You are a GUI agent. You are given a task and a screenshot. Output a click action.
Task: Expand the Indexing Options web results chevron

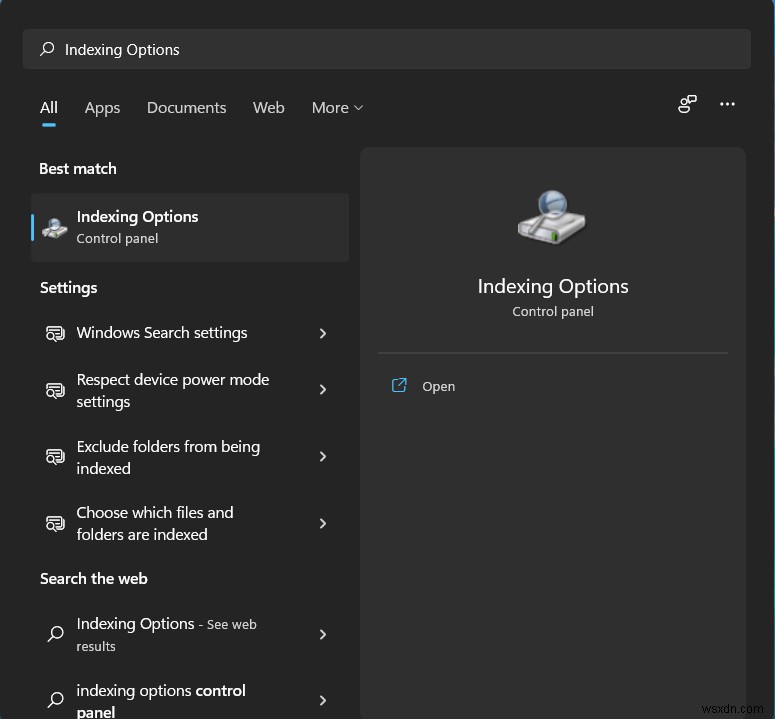[323, 634]
